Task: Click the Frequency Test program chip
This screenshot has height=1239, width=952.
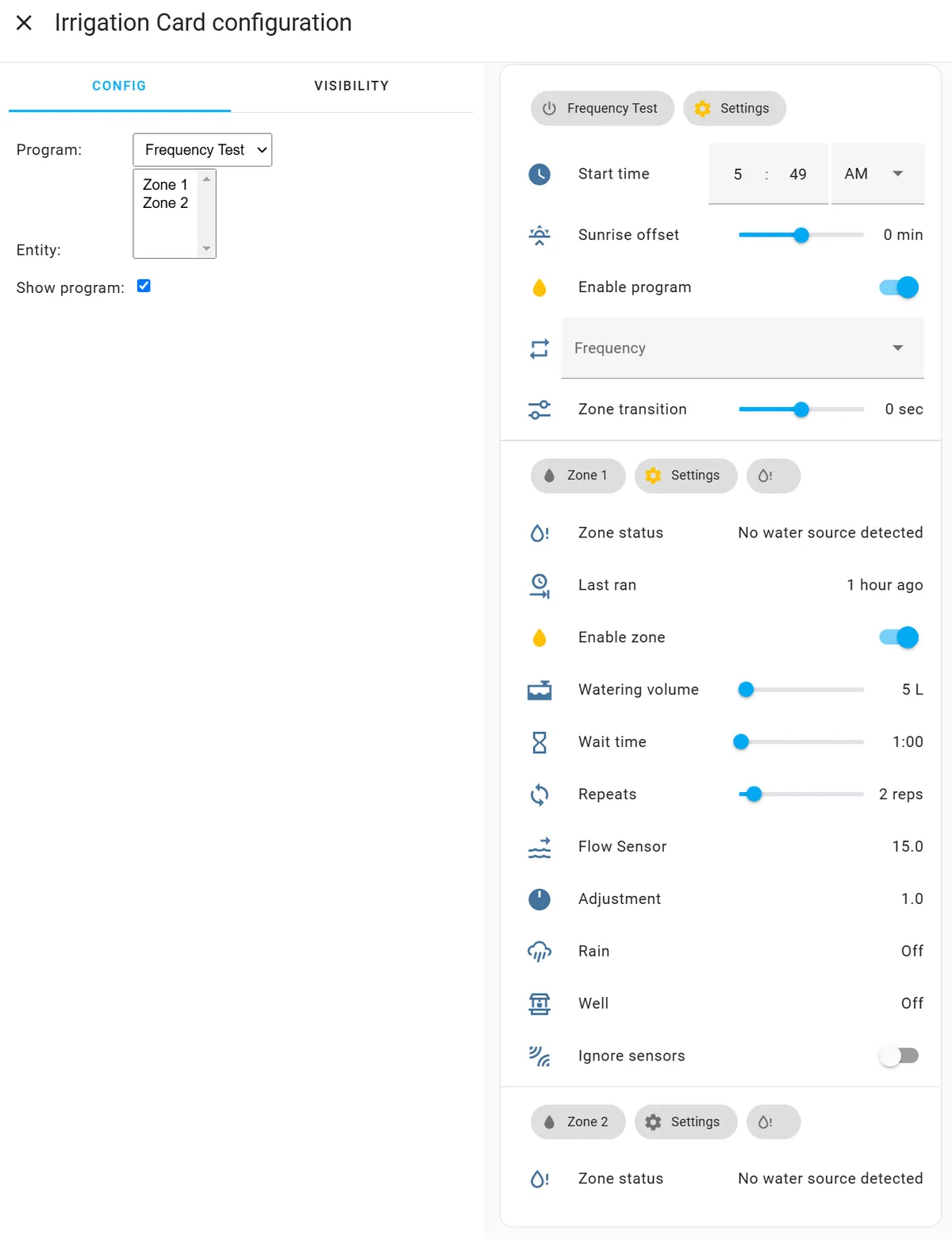Action: pos(602,109)
